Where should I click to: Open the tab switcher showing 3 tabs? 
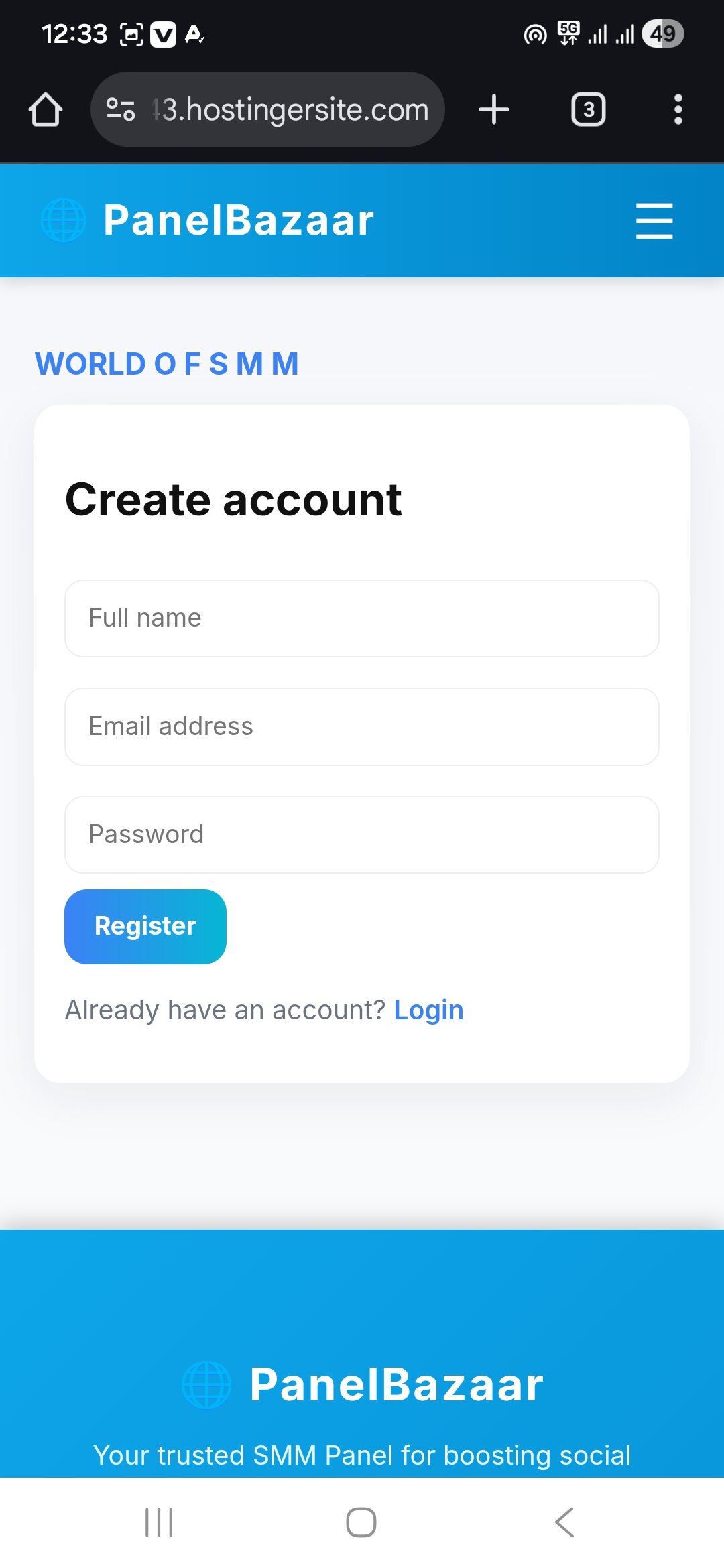(588, 109)
